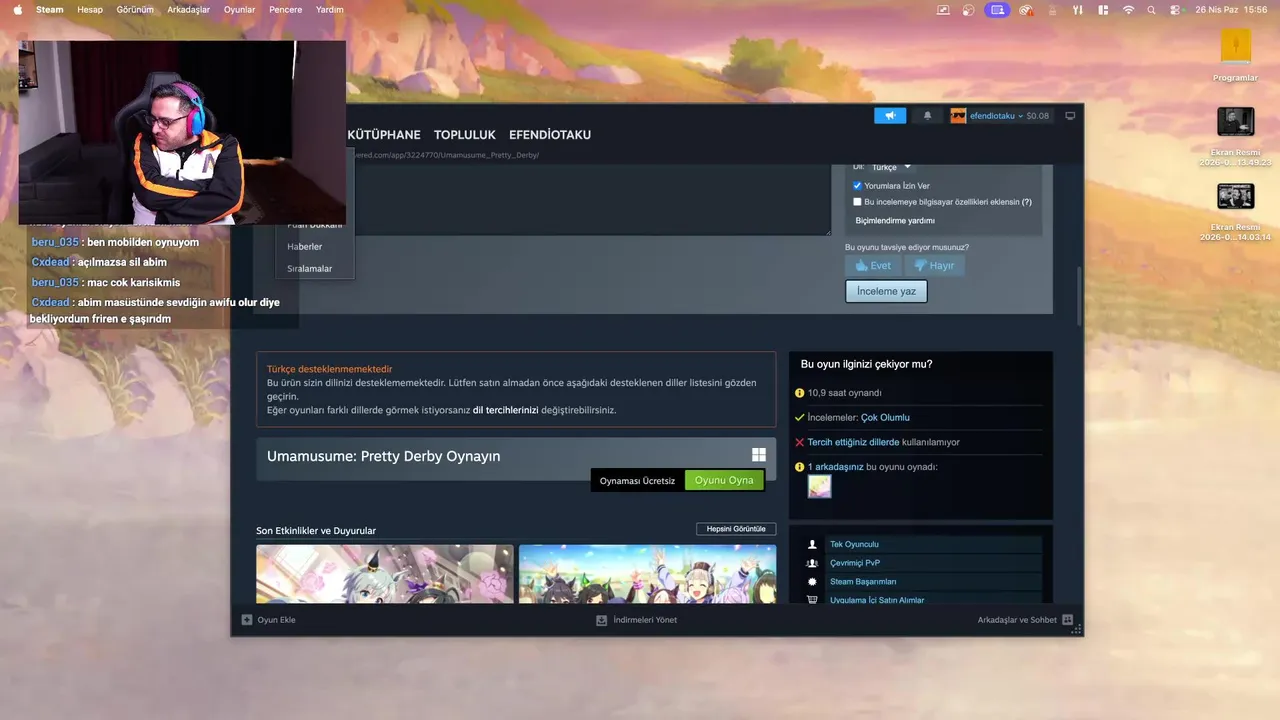The height and width of the screenshot is (720, 1280).
Task: Select Haberler in the dropdown menu
Action: click(x=305, y=247)
